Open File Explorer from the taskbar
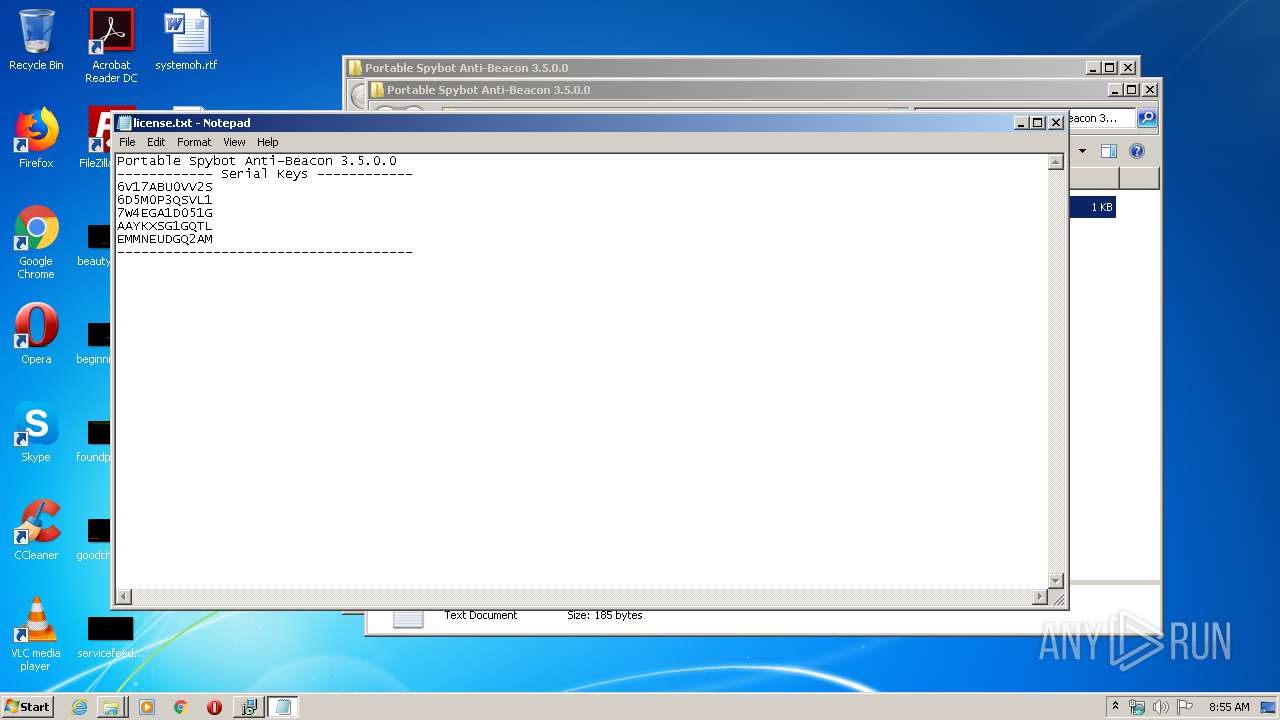Image resolution: width=1280 pixels, height=720 pixels. 111,707
